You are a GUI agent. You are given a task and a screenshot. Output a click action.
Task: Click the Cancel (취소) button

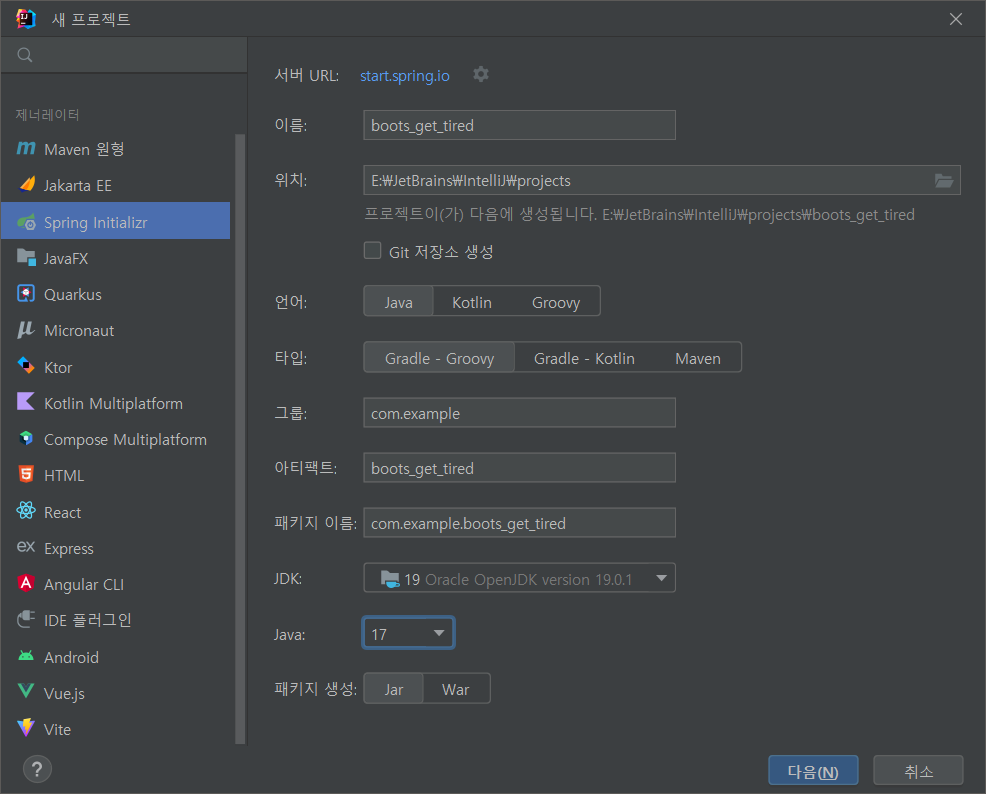pyautogui.click(x=918, y=770)
